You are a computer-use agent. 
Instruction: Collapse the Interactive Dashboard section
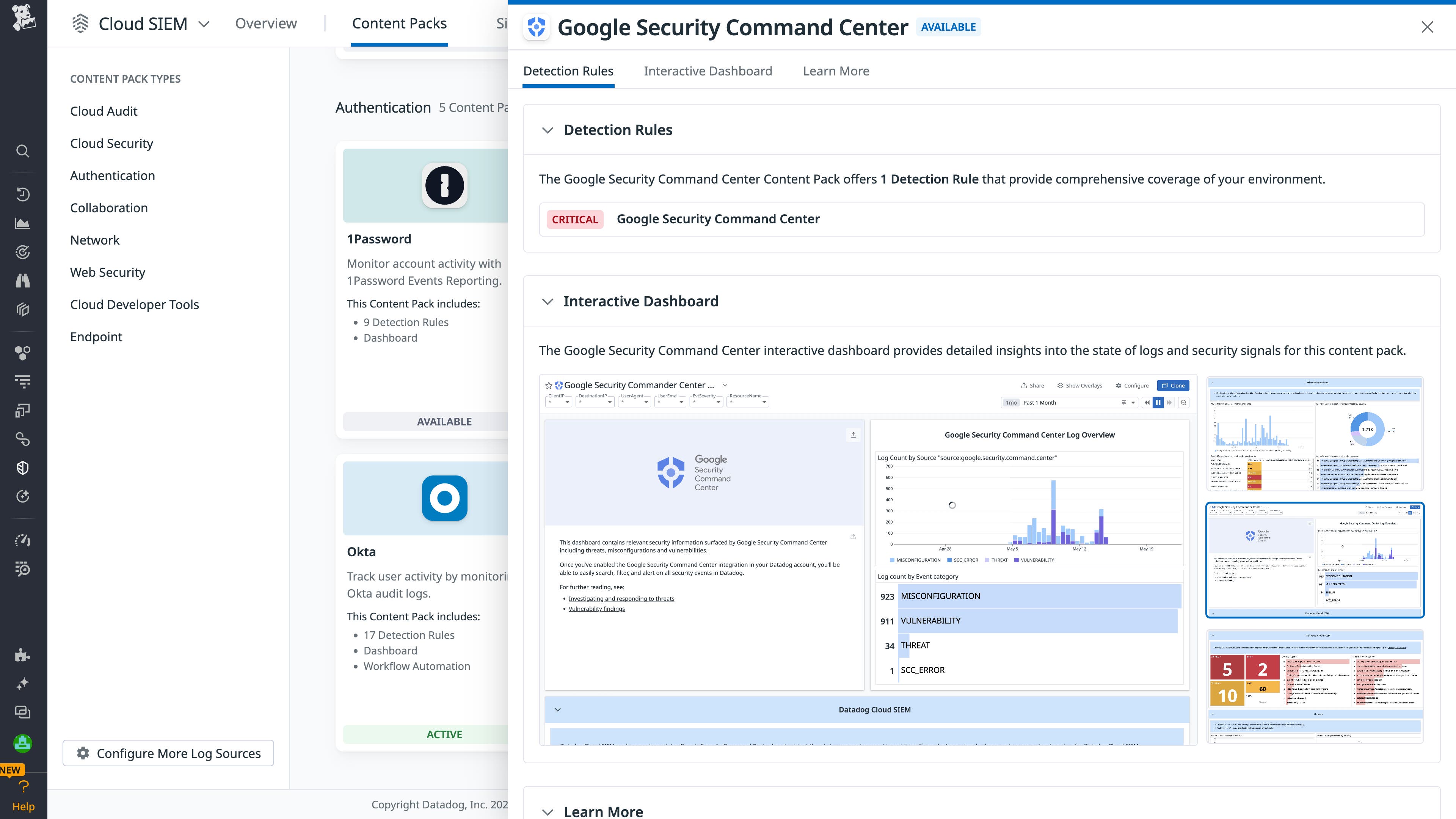(547, 303)
